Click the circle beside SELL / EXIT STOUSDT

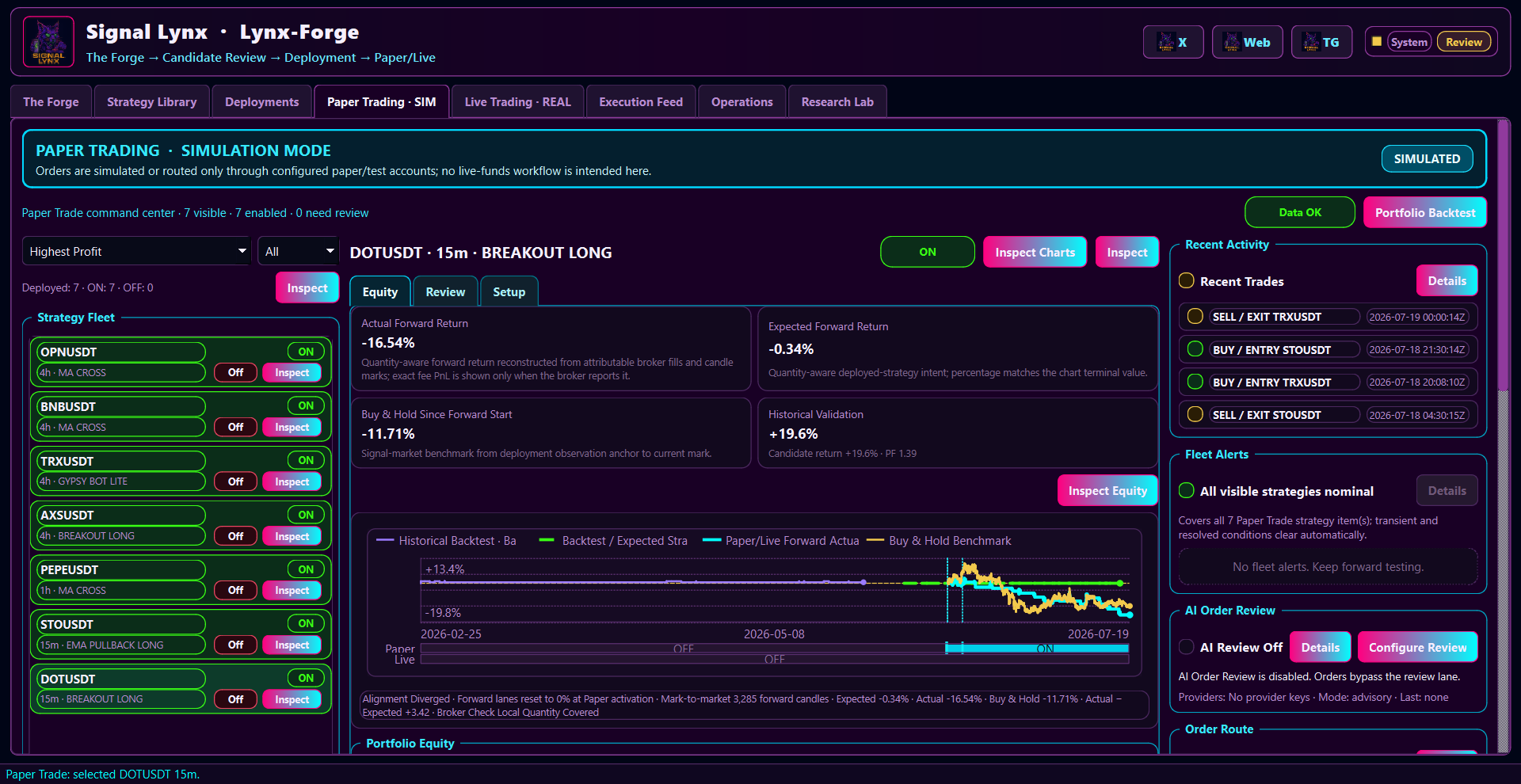coord(1195,414)
